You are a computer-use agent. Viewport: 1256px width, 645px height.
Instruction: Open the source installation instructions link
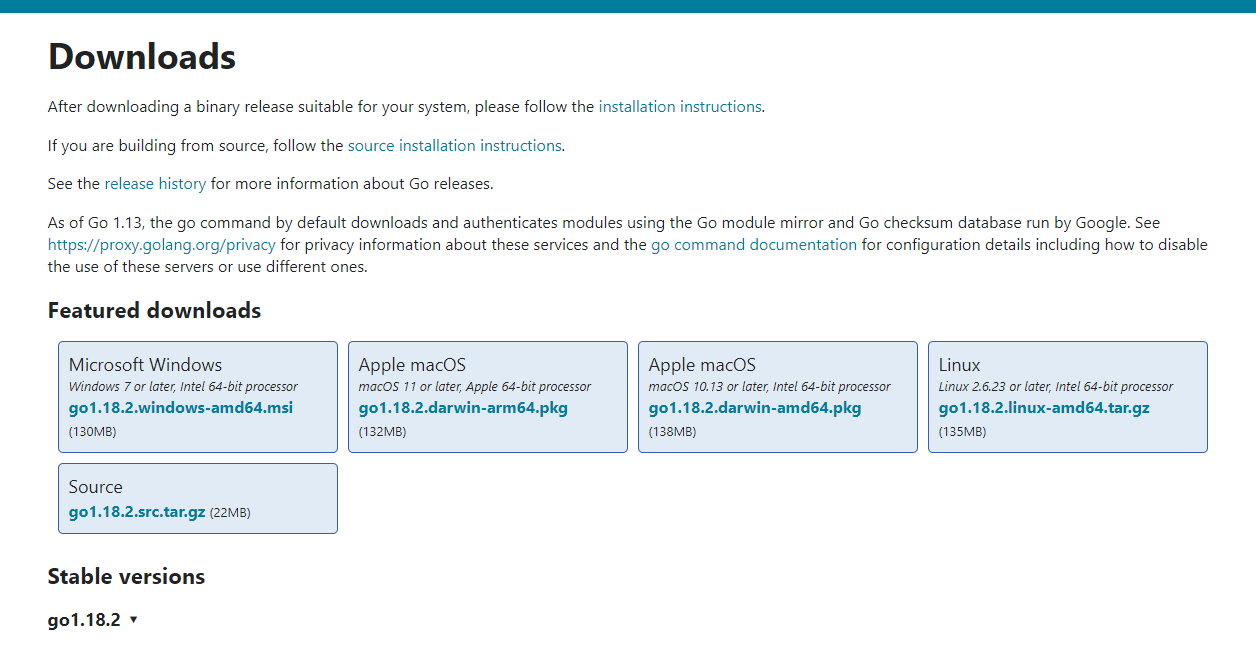(455, 146)
